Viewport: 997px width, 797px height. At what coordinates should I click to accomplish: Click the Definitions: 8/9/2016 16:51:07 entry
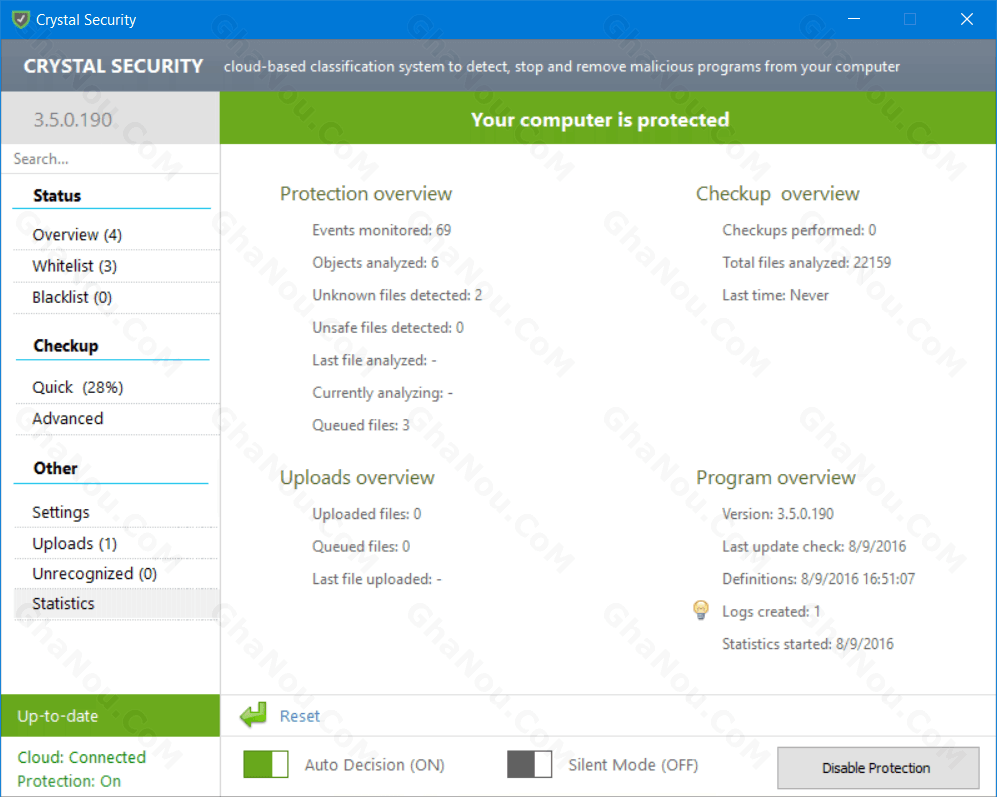[x=818, y=579]
